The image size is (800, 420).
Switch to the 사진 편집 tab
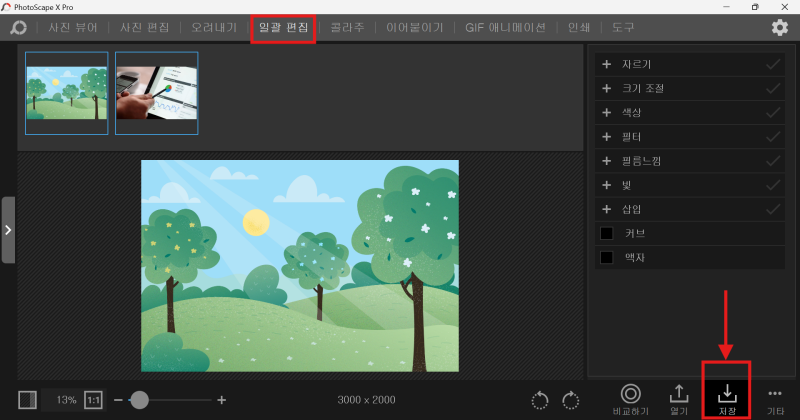click(x=144, y=28)
